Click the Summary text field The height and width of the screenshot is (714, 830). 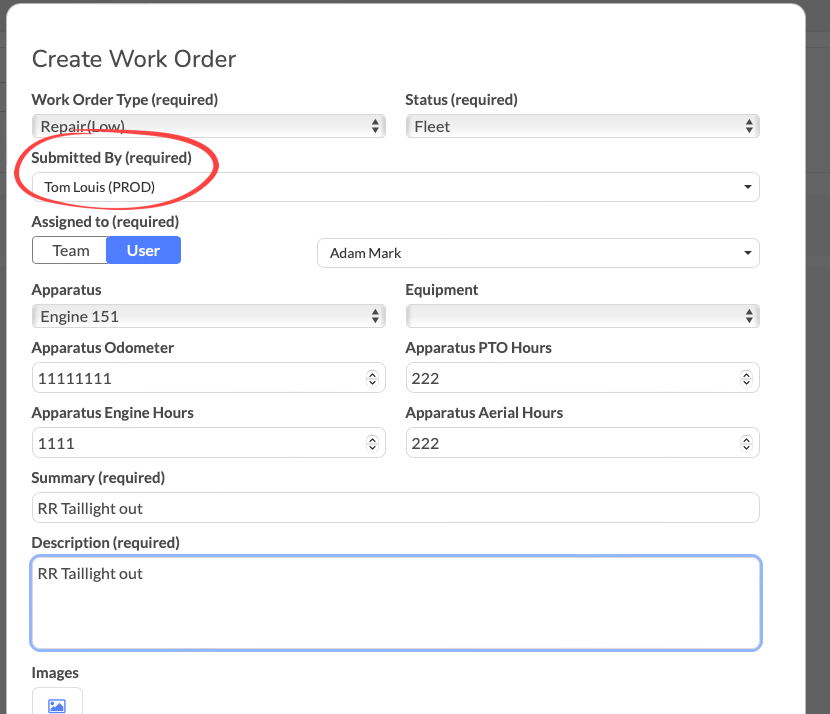(x=396, y=508)
